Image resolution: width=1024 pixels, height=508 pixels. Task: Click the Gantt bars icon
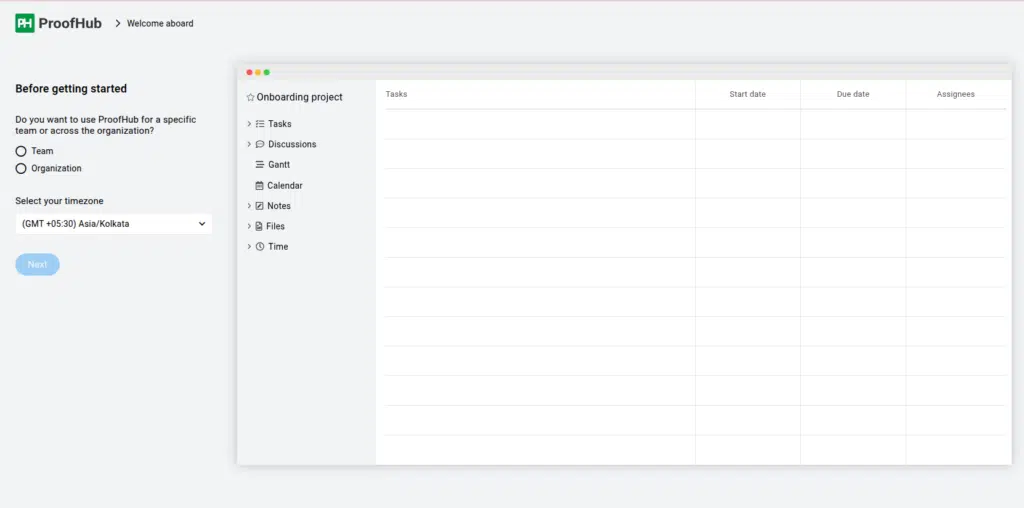tap(260, 165)
